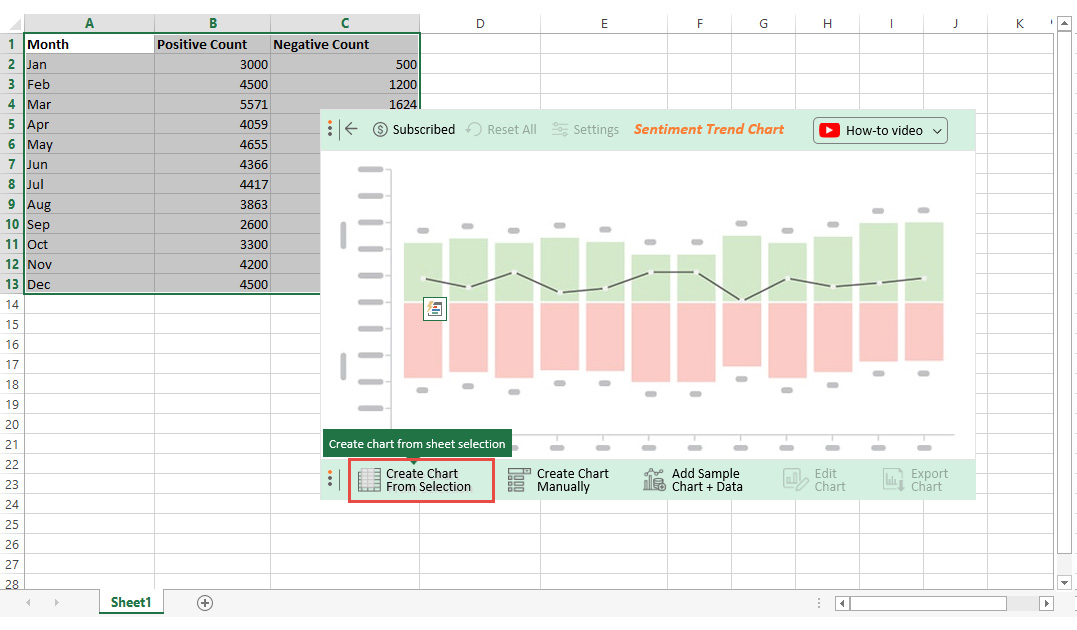Click the Subscribed dollar icon
Viewport: 1077px width, 630px height.
click(x=380, y=129)
